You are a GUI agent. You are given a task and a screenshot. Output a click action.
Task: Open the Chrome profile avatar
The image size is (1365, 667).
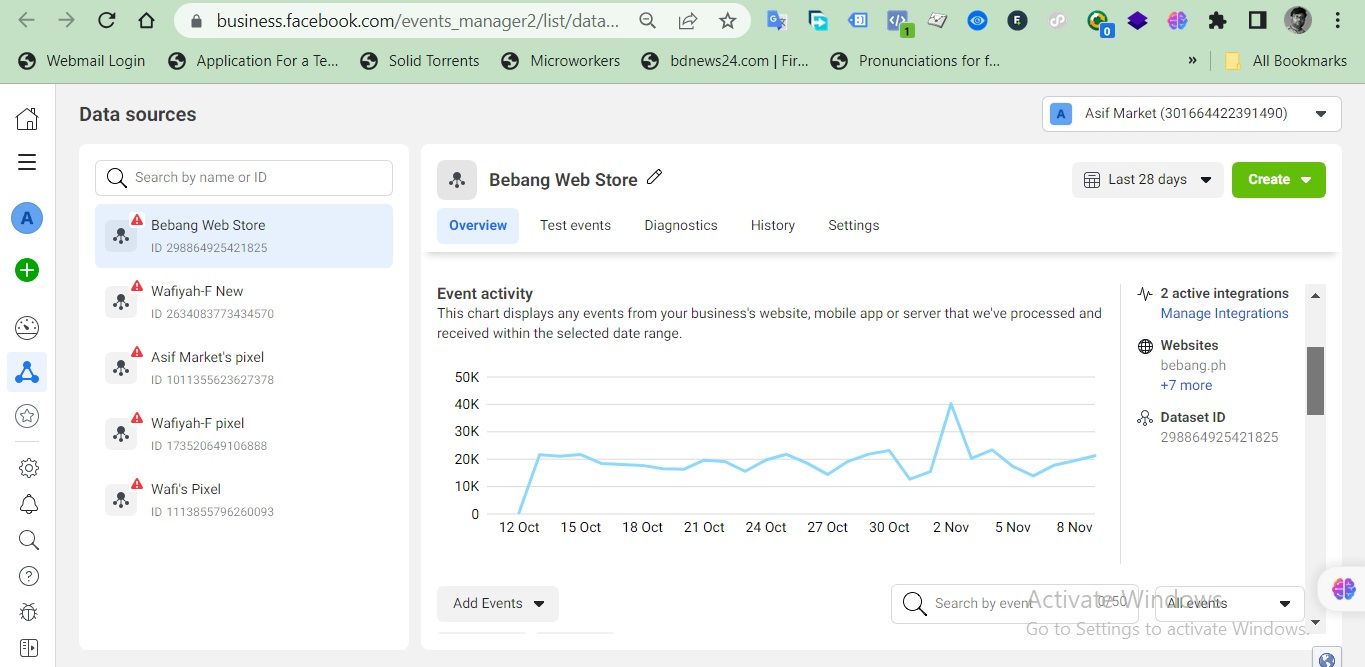1298,20
